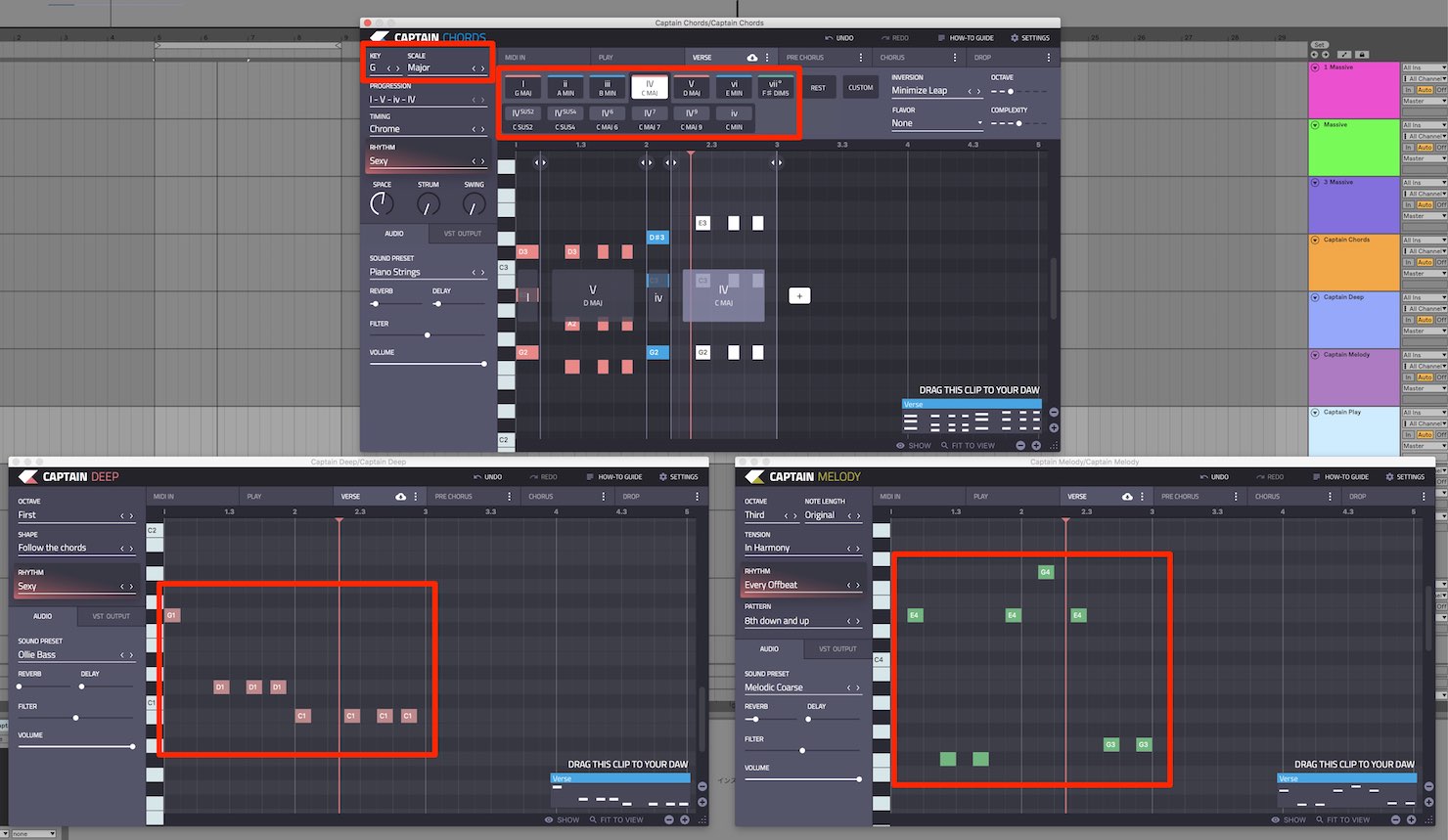Screen dimensions: 1448x840
Task: Step to next Rhythm preset in Captain Chords
Action: (483, 161)
